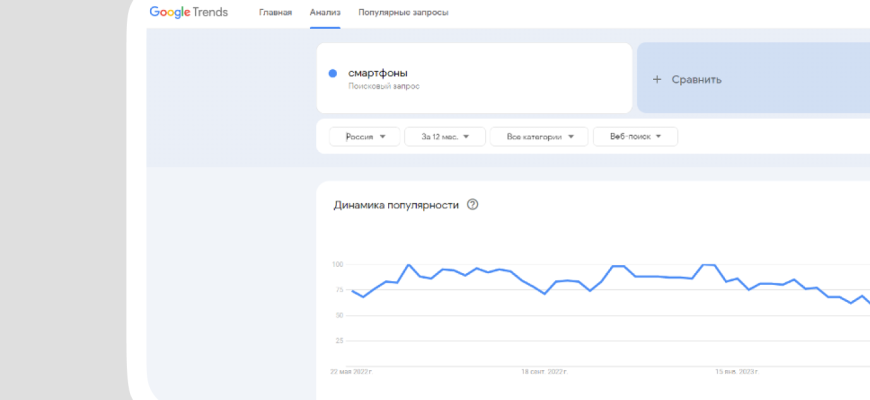Expand the Все категории dropdown
870x400 pixels.
tap(539, 137)
